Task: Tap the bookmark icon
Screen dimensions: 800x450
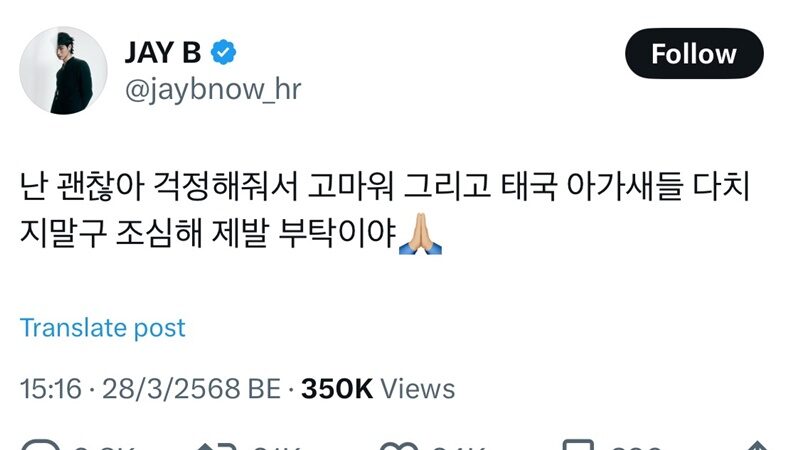Action: pos(578,445)
